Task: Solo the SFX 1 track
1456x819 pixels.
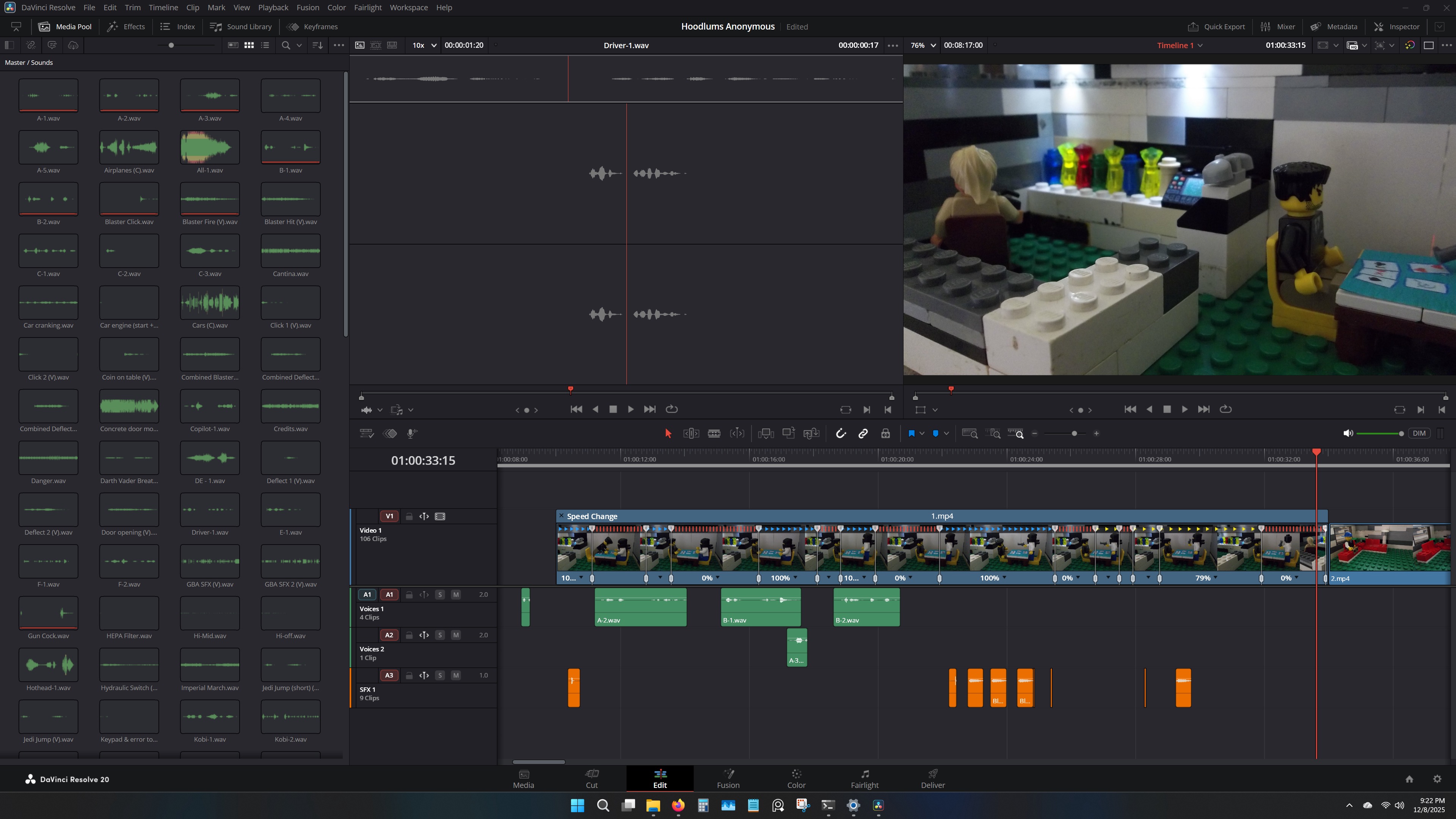Action: tap(440, 675)
